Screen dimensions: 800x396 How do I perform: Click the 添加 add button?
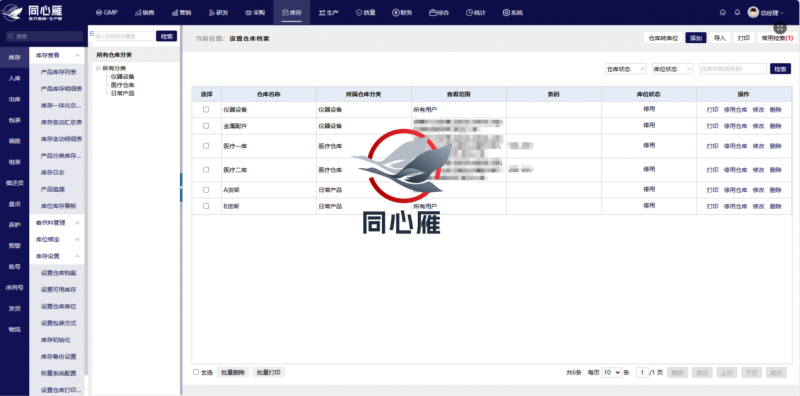point(696,38)
